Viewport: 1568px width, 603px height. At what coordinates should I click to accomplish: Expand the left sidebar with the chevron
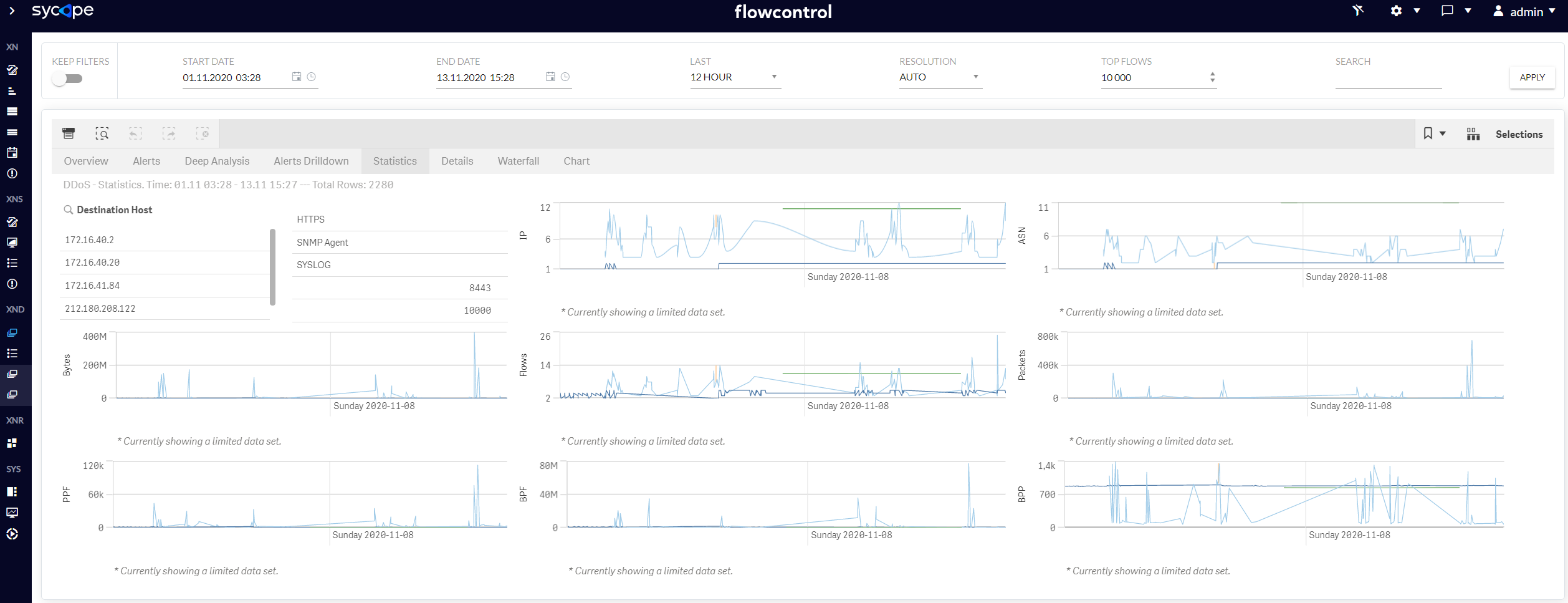12,11
